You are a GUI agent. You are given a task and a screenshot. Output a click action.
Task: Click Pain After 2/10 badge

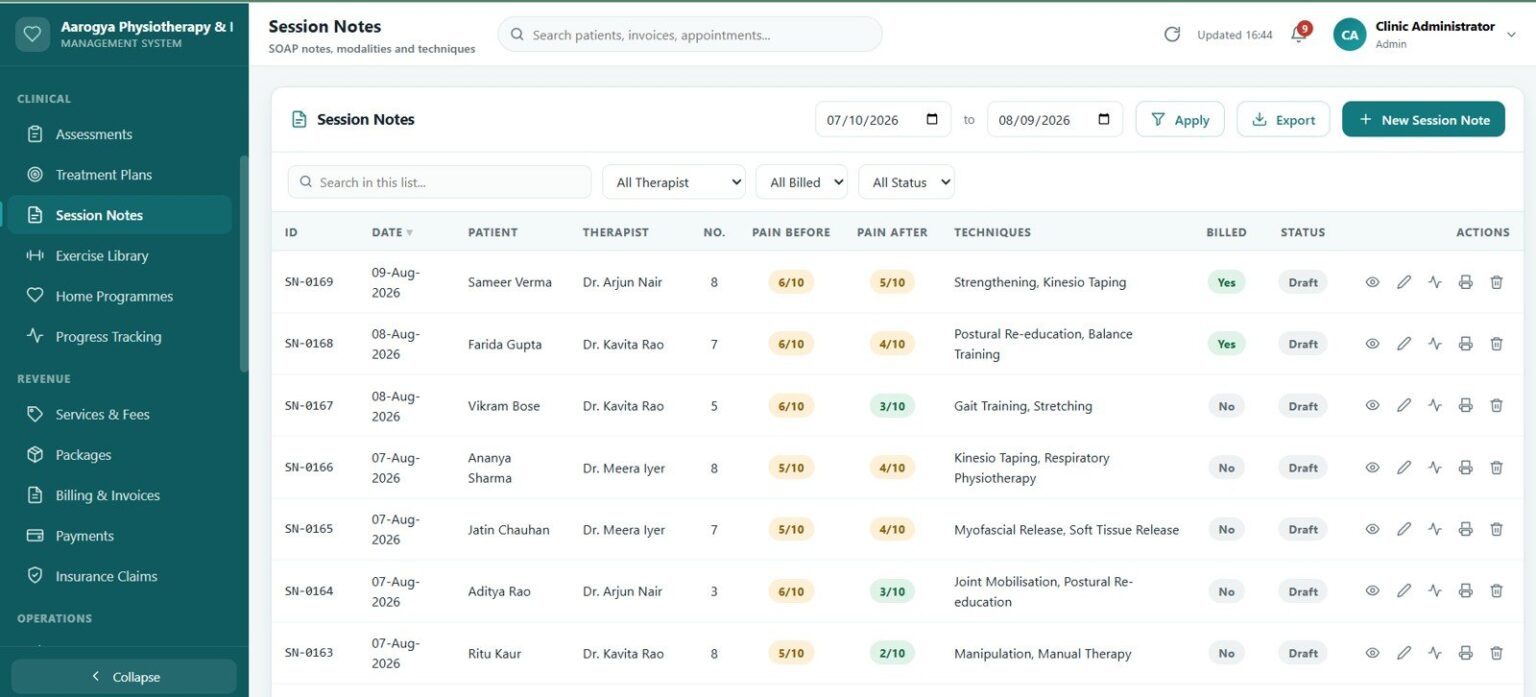tap(892, 654)
